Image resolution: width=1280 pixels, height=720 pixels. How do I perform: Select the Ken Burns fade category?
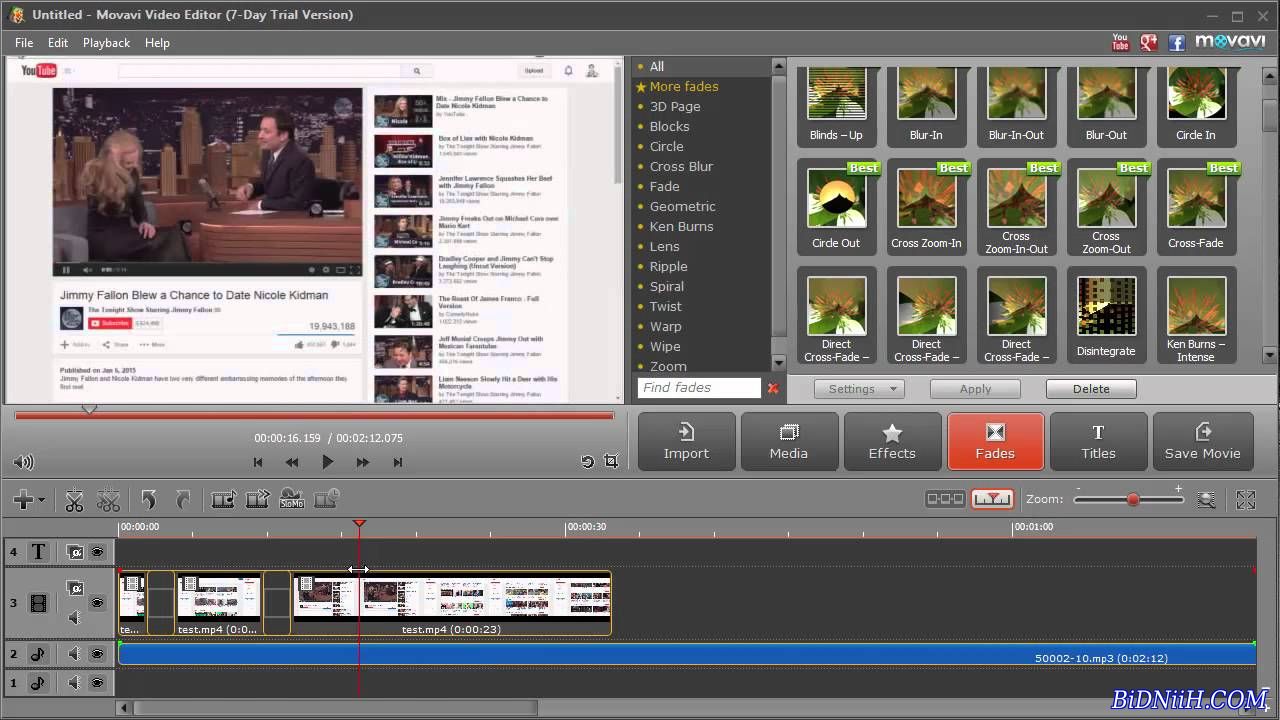(681, 226)
